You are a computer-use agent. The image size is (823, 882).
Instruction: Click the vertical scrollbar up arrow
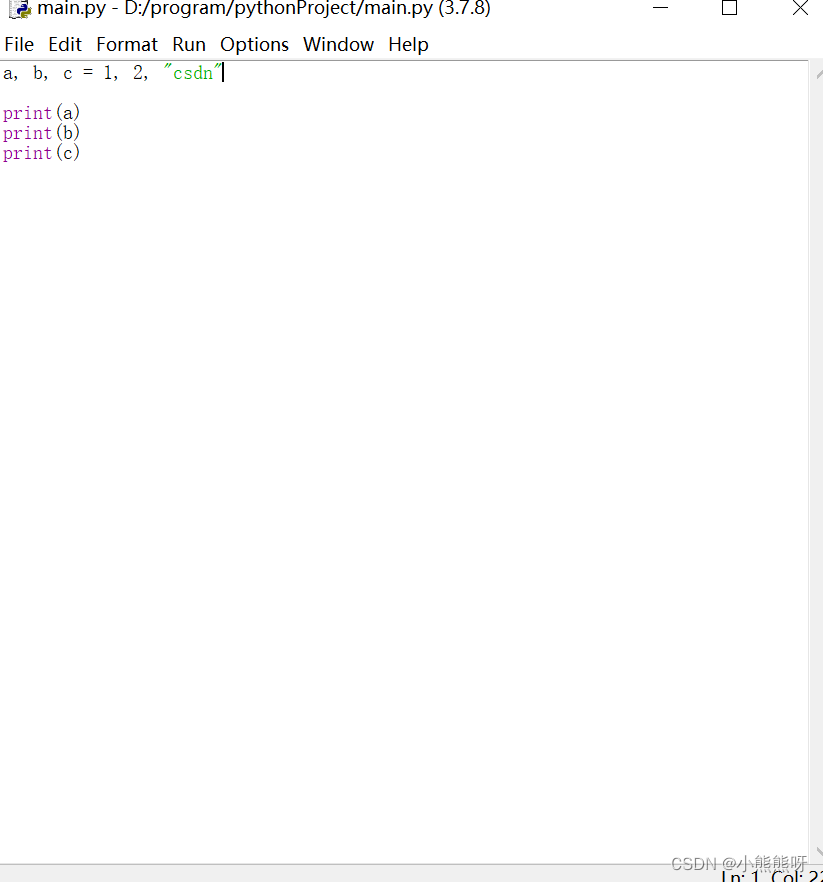tap(818, 74)
